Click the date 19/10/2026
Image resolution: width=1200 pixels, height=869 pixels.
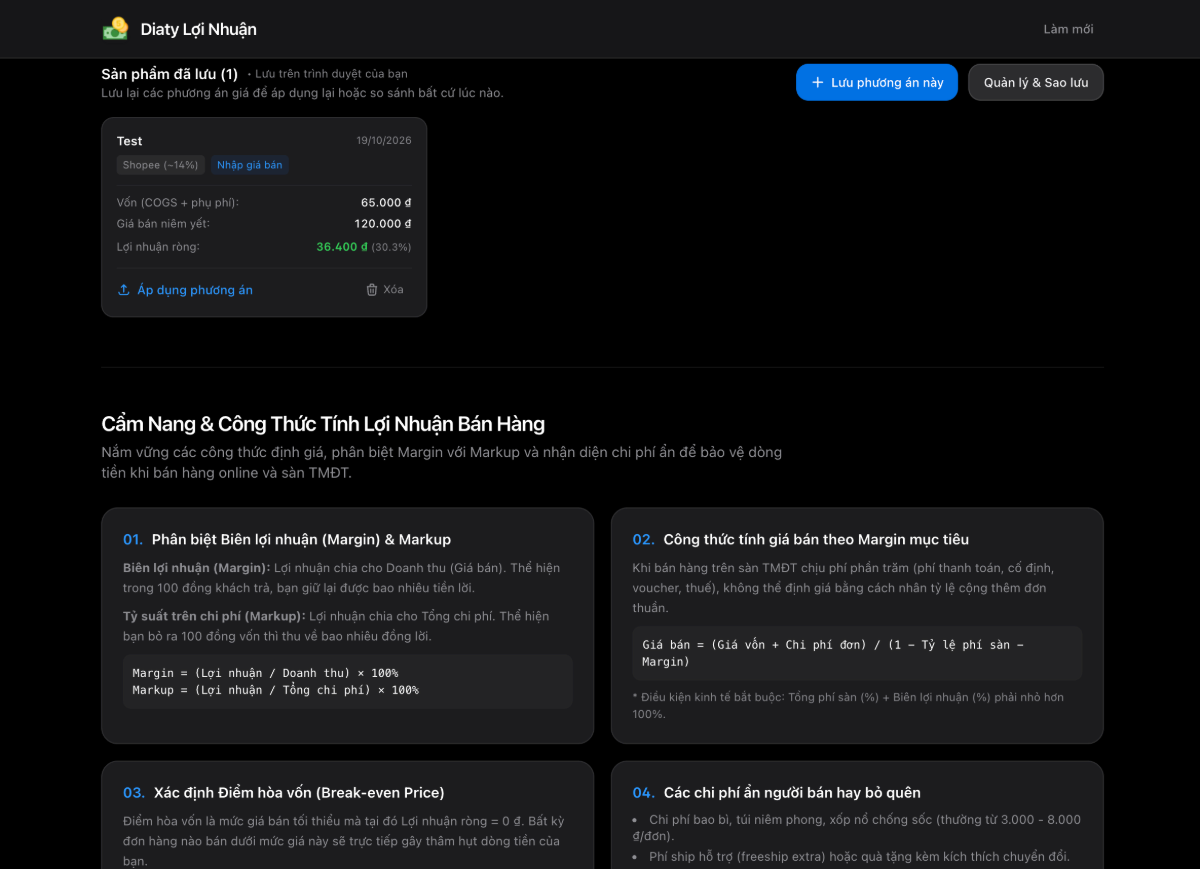coord(384,141)
